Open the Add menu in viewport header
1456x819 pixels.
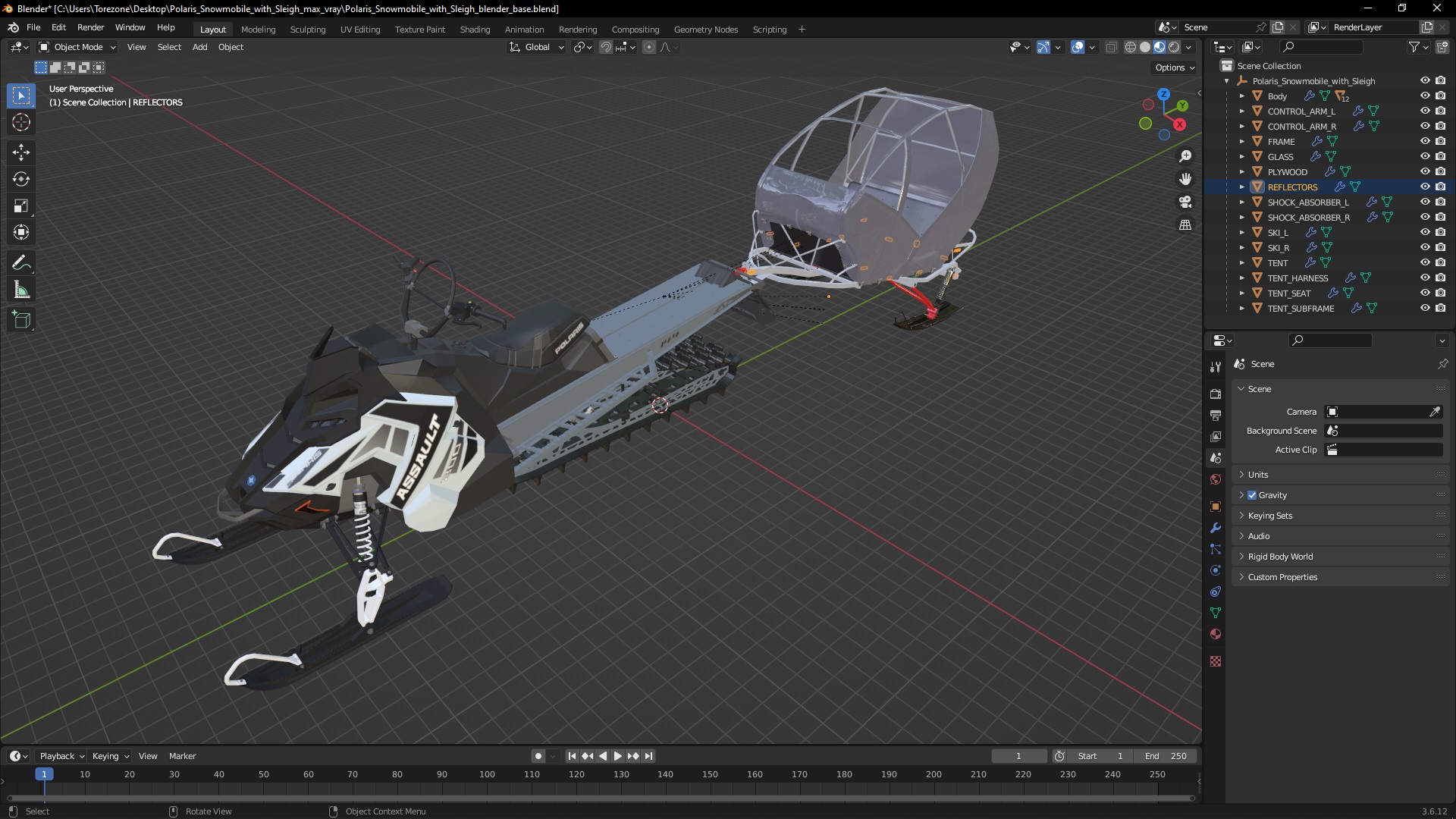(x=199, y=47)
